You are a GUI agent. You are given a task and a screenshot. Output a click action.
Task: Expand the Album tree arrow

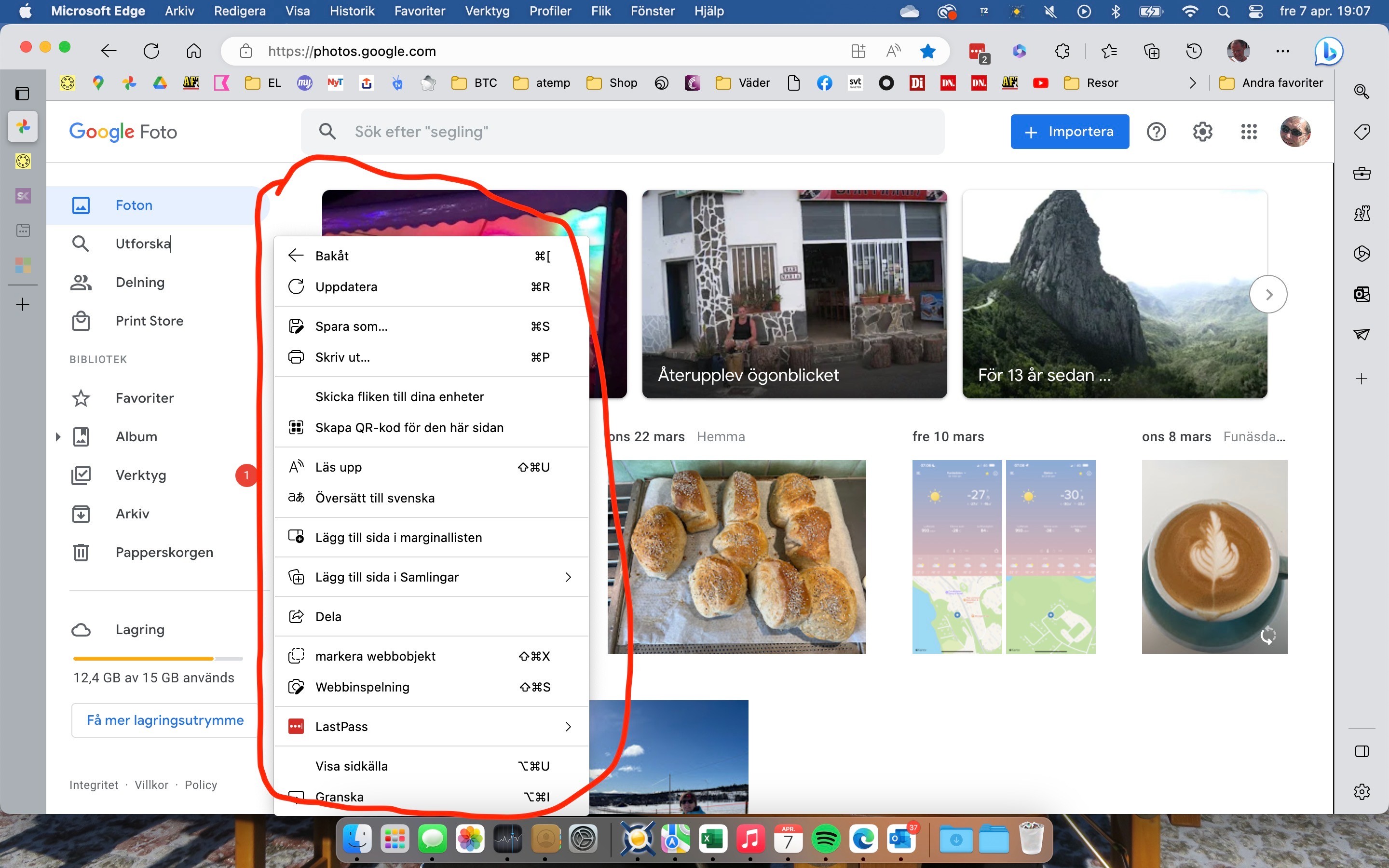(58, 437)
